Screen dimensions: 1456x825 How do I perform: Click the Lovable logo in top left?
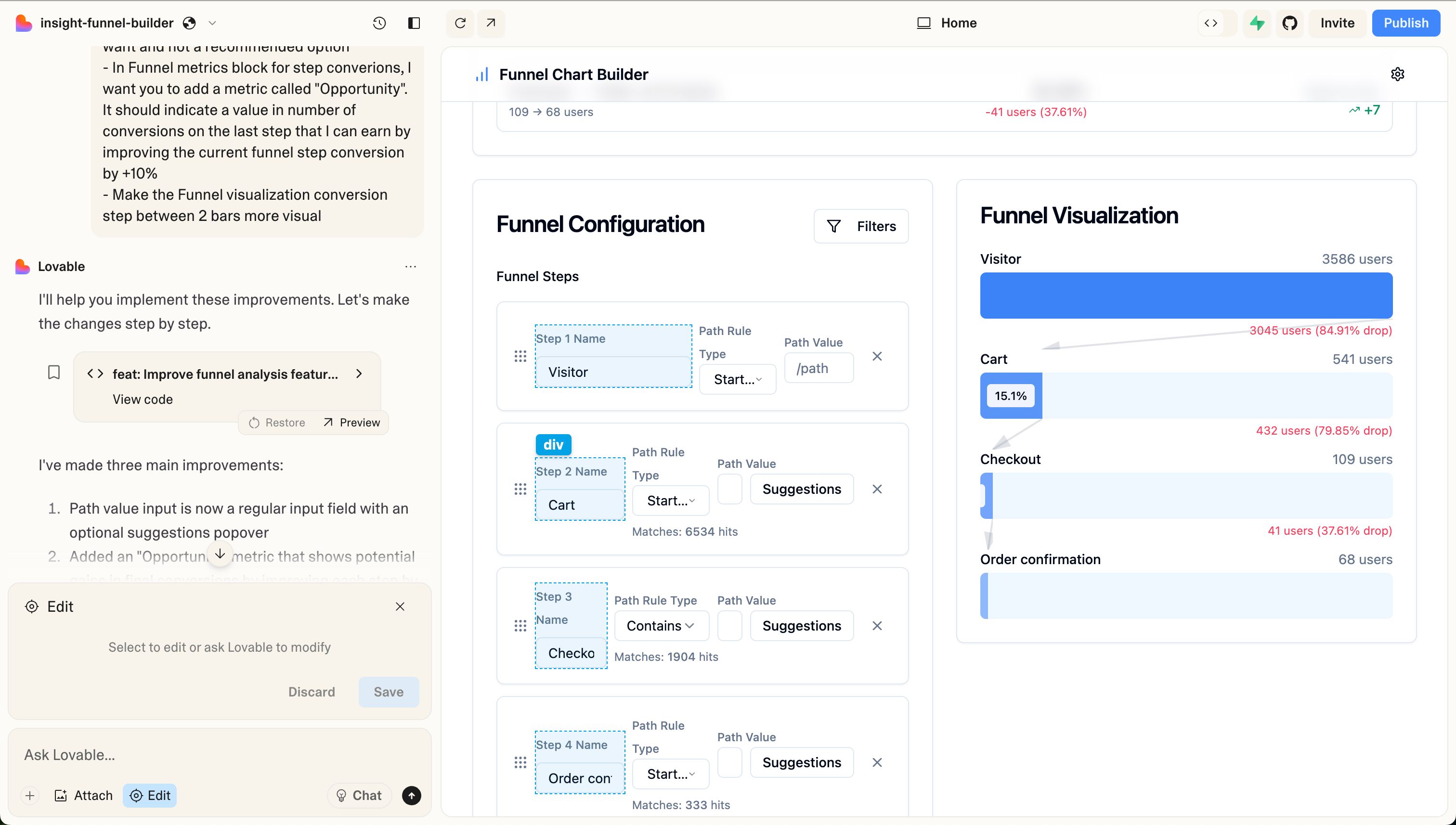coord(23,23)
